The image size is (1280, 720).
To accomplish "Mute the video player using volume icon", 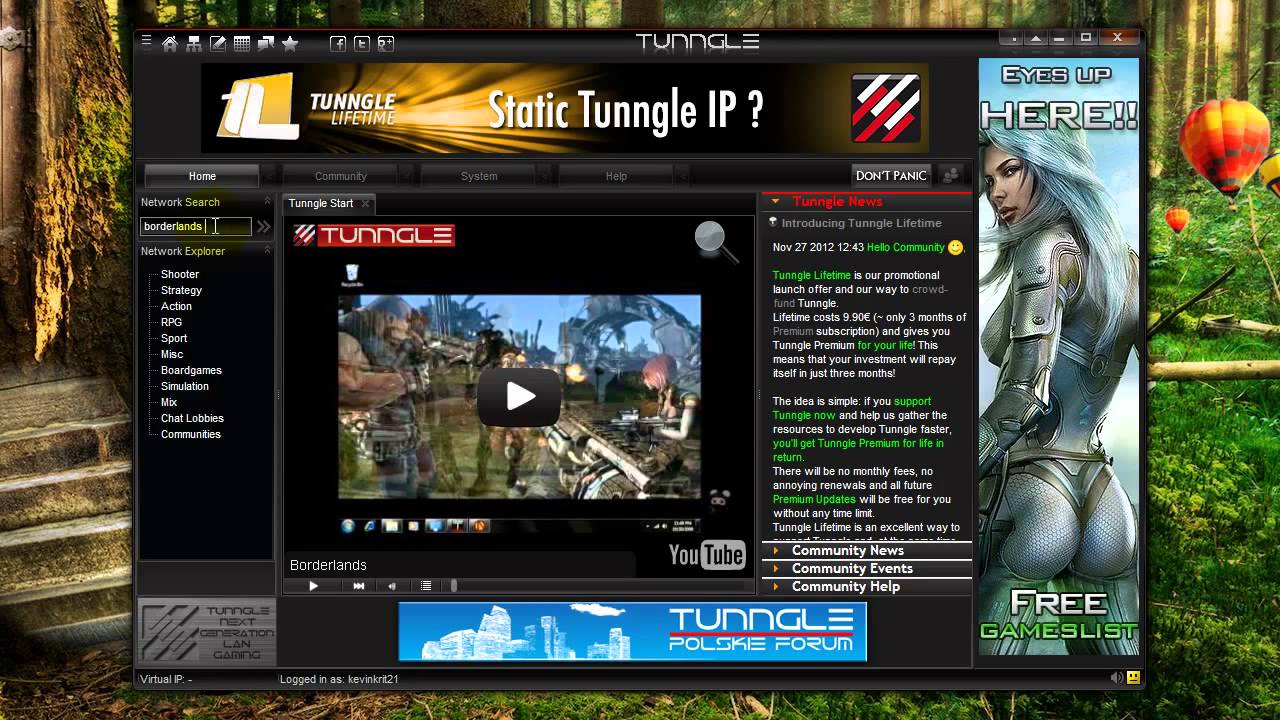I will (x=392, y=586).
